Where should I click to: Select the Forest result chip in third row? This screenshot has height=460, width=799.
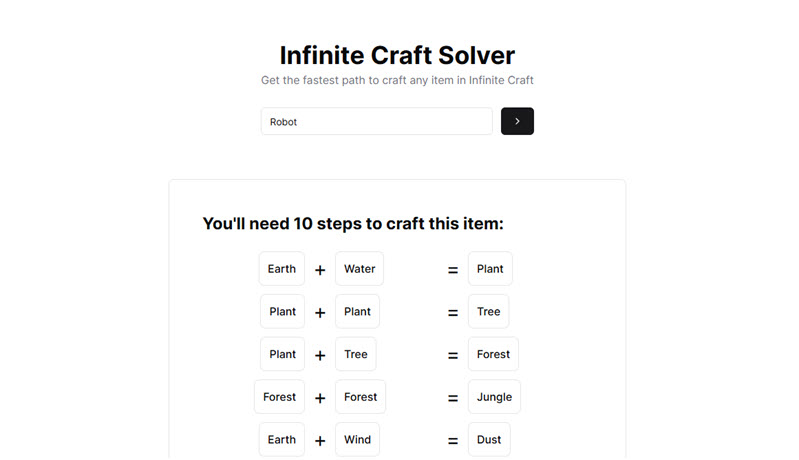tap(493, 354)
